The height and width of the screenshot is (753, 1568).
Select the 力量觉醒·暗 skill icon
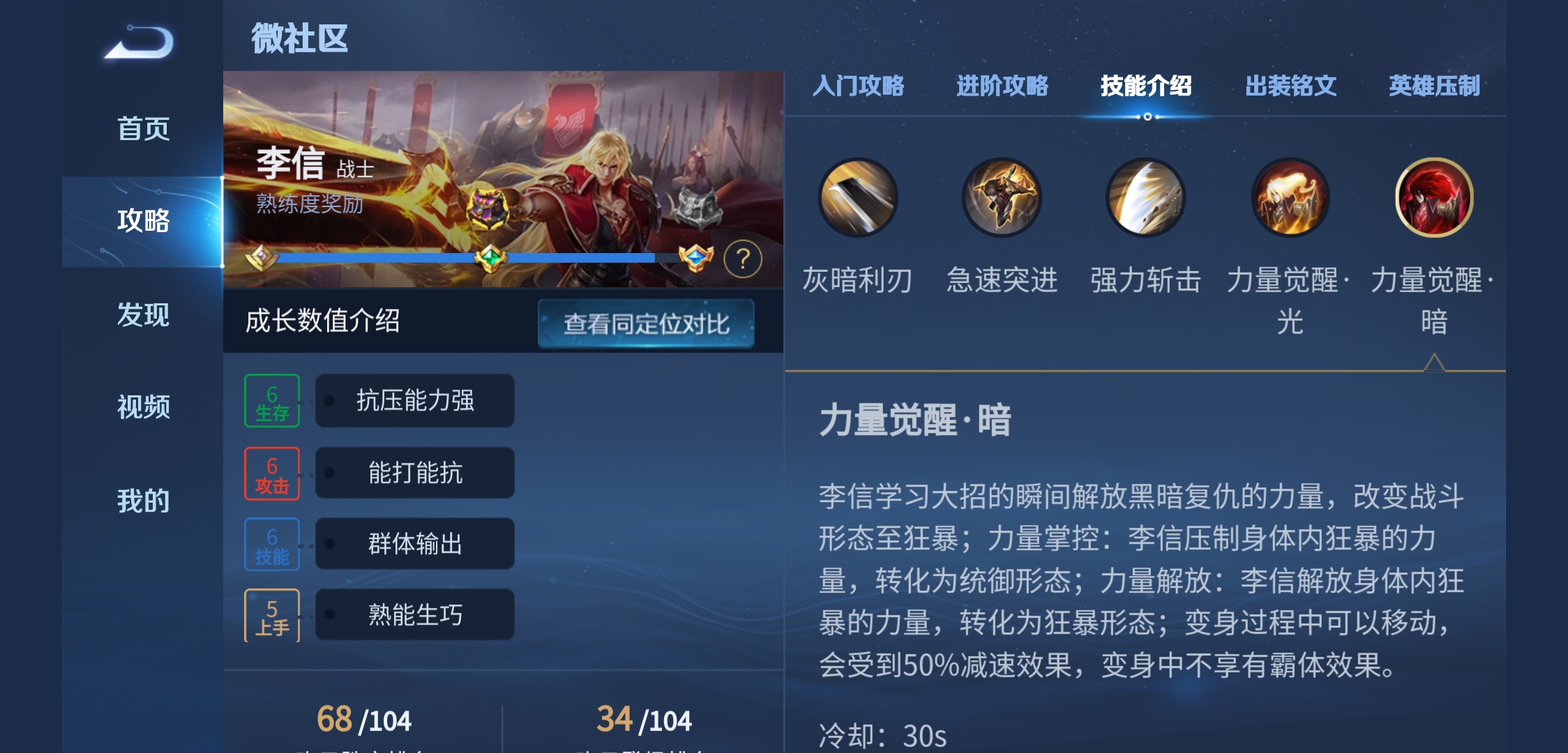click(x=1434, y=198)
